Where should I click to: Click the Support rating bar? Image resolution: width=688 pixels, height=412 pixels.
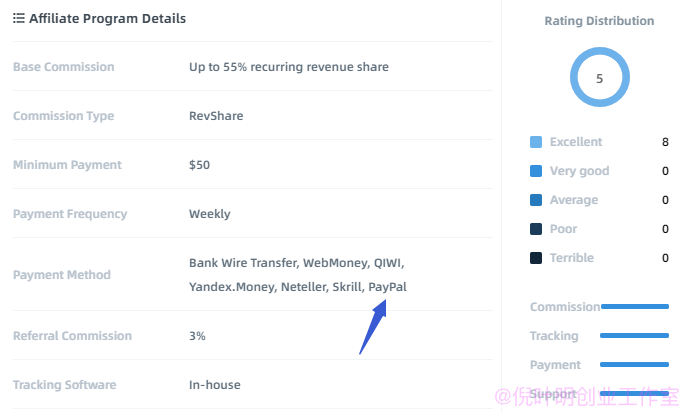634,394
